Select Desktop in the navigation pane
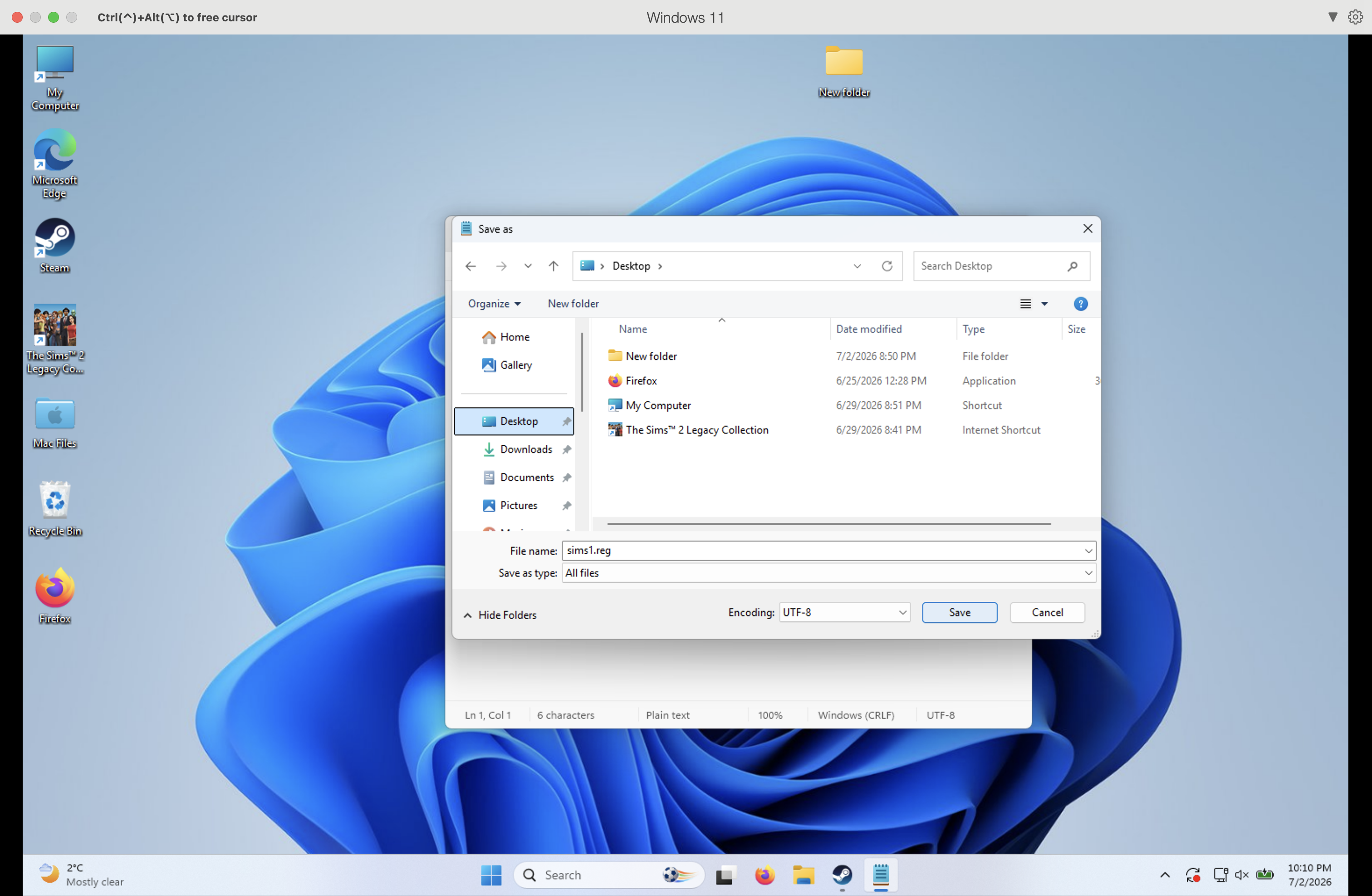 pyautogui.click(x=514, y=422)
